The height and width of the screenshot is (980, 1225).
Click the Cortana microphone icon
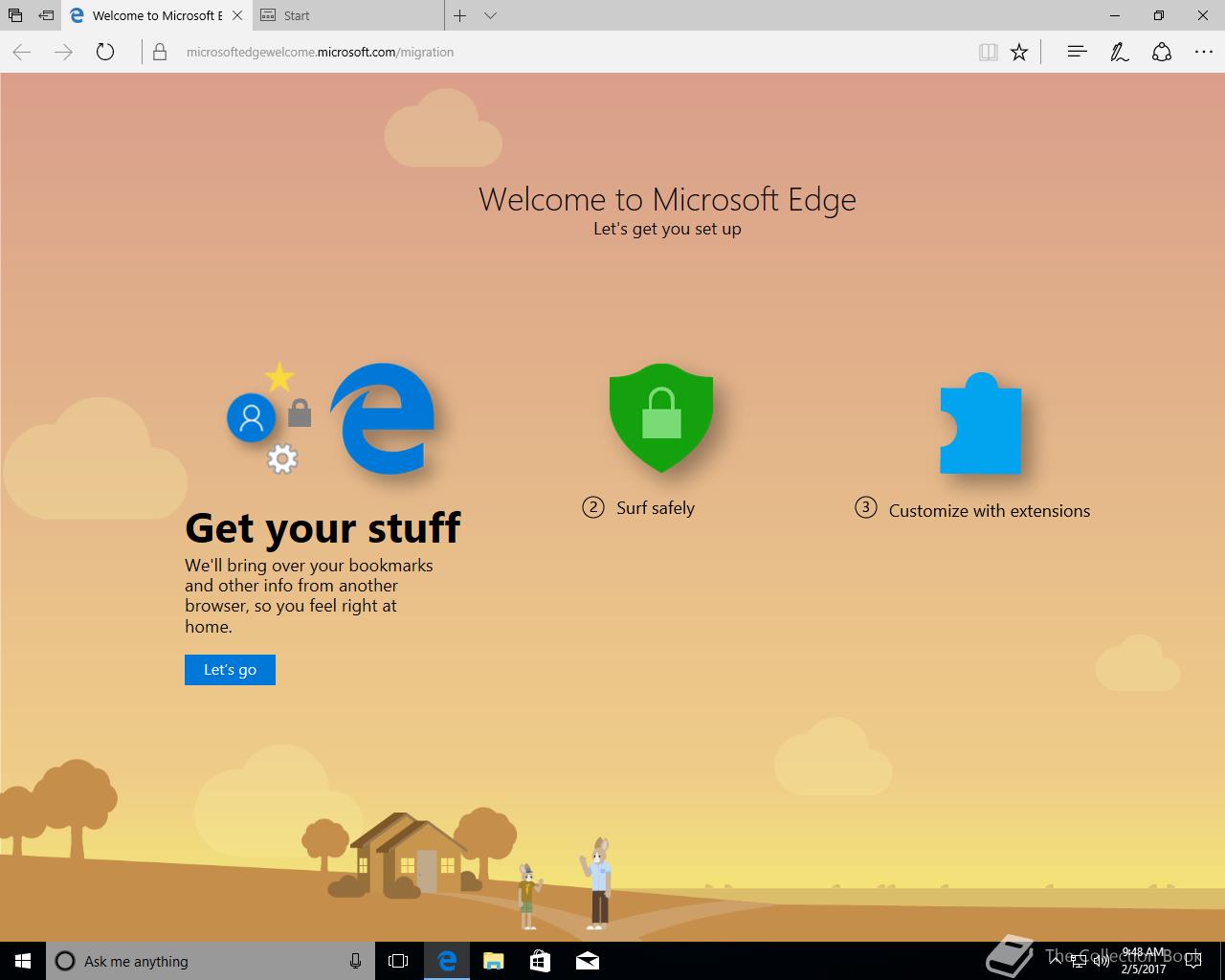click(355, 961)
